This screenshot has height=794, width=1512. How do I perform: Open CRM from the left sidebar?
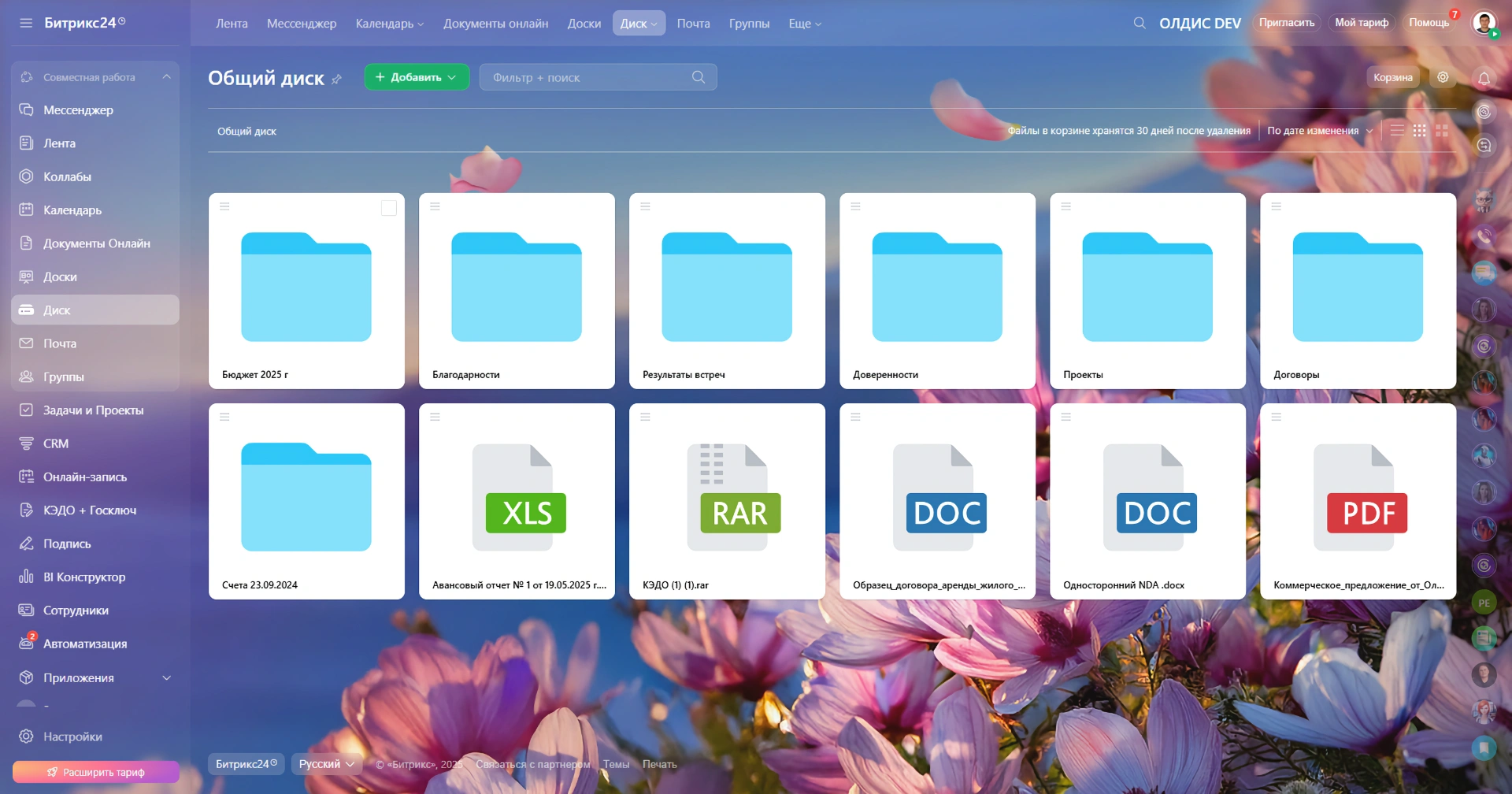pyautogui.click(x=55, y=443)
